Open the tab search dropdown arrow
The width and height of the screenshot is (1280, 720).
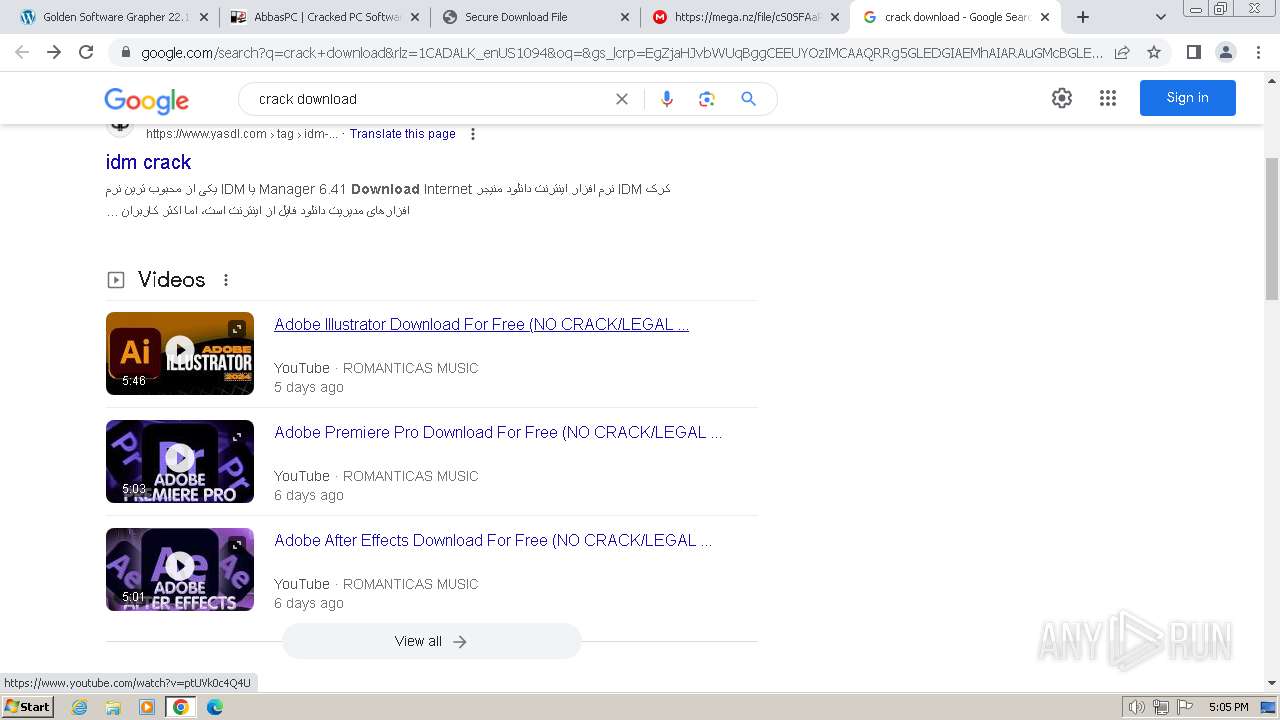pyautogui.click(x=1161, y=17)
